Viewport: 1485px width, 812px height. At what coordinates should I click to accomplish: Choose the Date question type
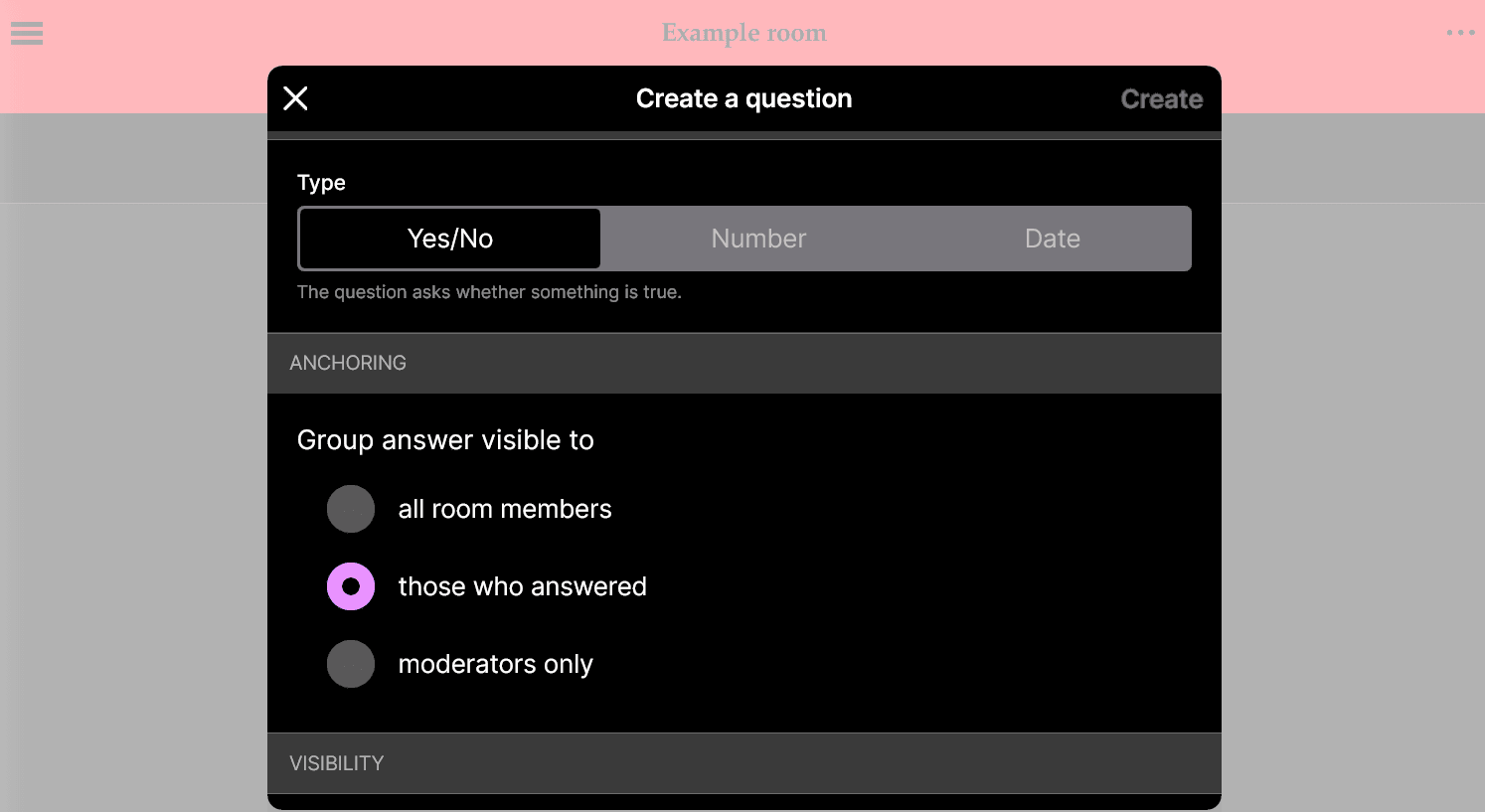(x=1052, y=239)
